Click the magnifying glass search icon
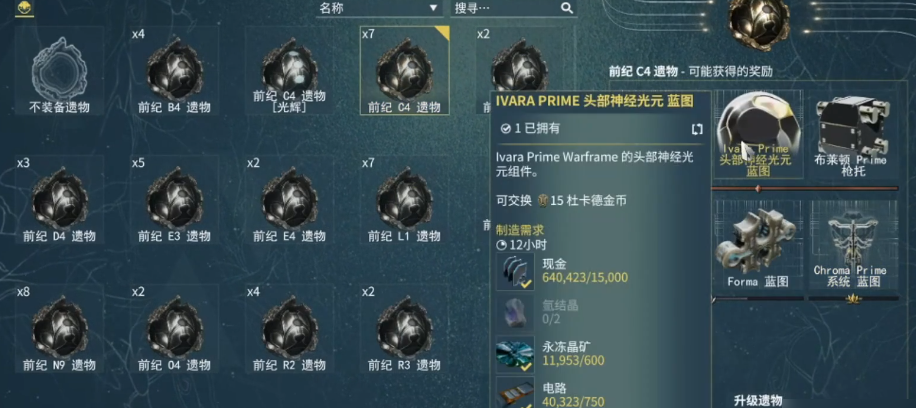Viewport: 916px width, 408px height. click(x=566, y=8)
